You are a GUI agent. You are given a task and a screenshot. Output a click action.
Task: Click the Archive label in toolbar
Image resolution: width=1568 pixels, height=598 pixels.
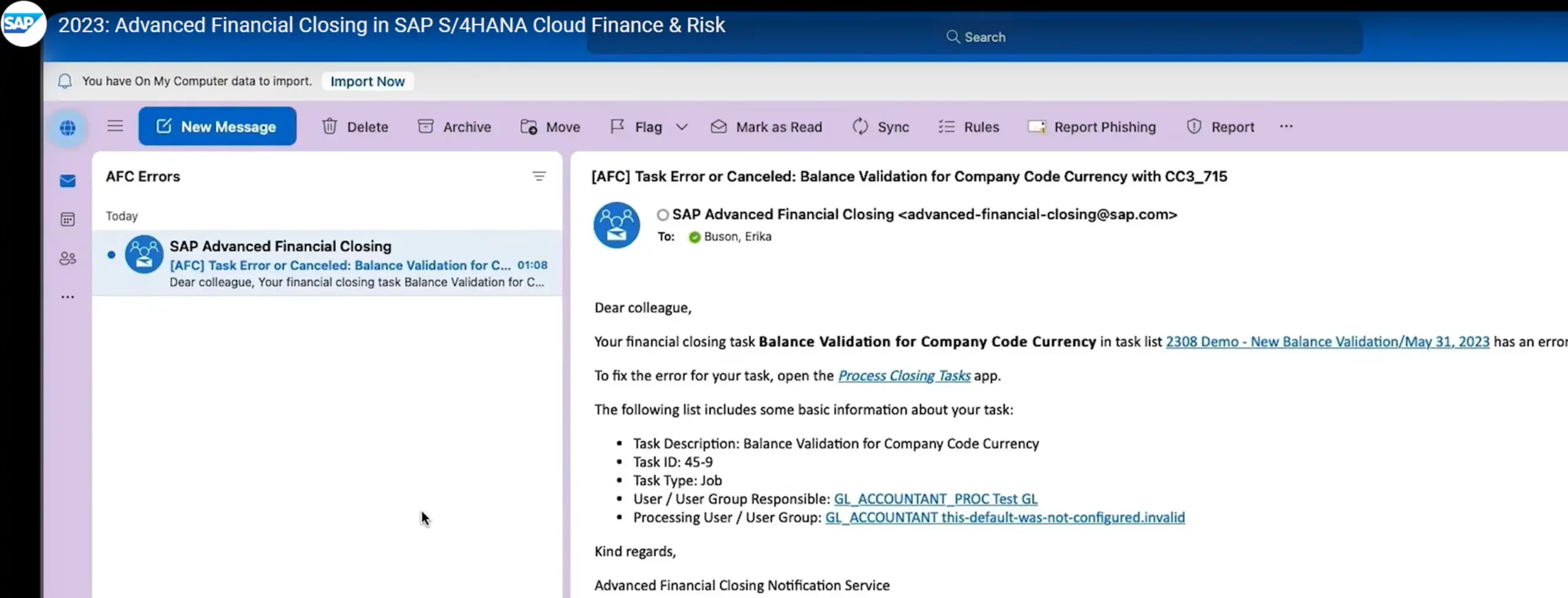[x=467, y=127]
